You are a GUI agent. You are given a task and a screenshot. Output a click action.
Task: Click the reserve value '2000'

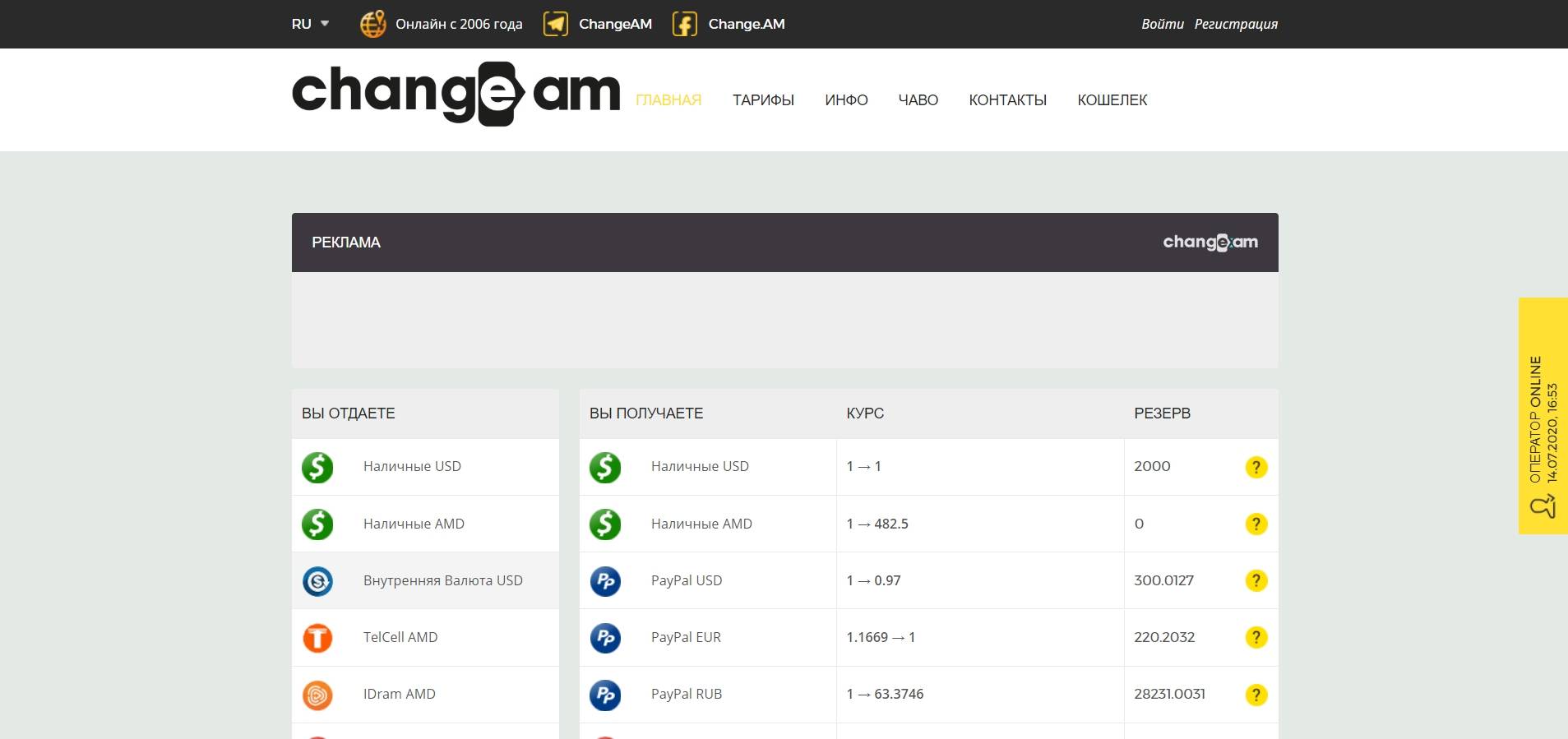pos(1152,466)
